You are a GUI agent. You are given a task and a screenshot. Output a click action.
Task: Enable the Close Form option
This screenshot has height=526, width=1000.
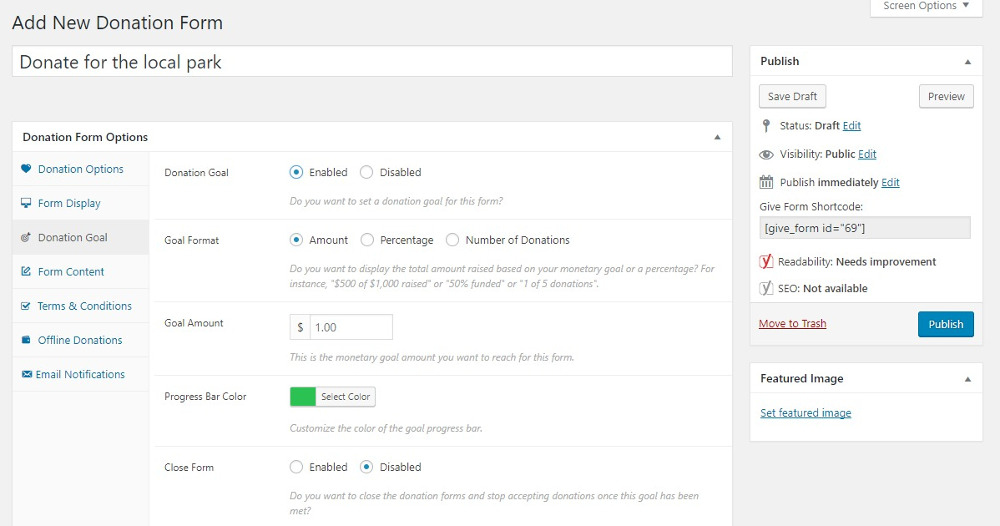pos(296,467)
